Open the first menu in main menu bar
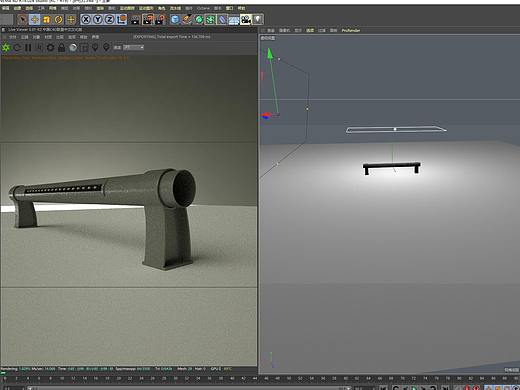The width and height of the screenshot is (520, 390). tap(6, 8)
